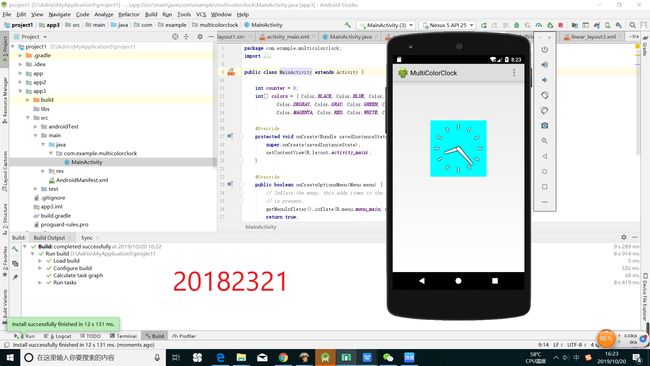Open File Explorer from the taskbar
The width and height of the screenshot is (650, 366).
coord(241,357)
